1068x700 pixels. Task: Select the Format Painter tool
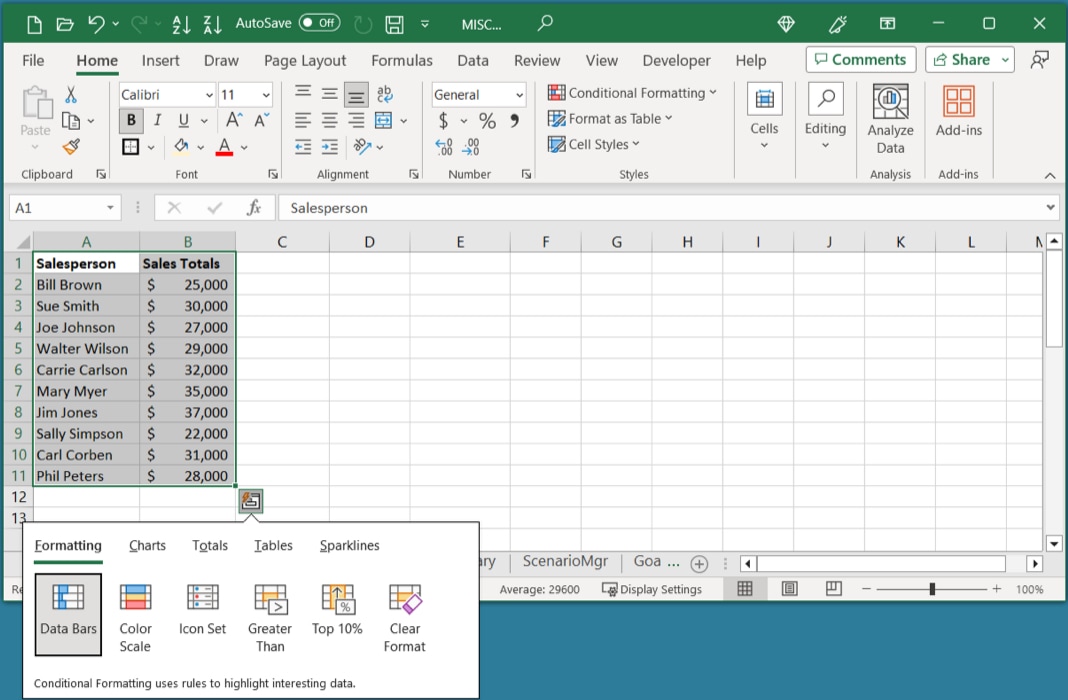click(x=72, y=146)
